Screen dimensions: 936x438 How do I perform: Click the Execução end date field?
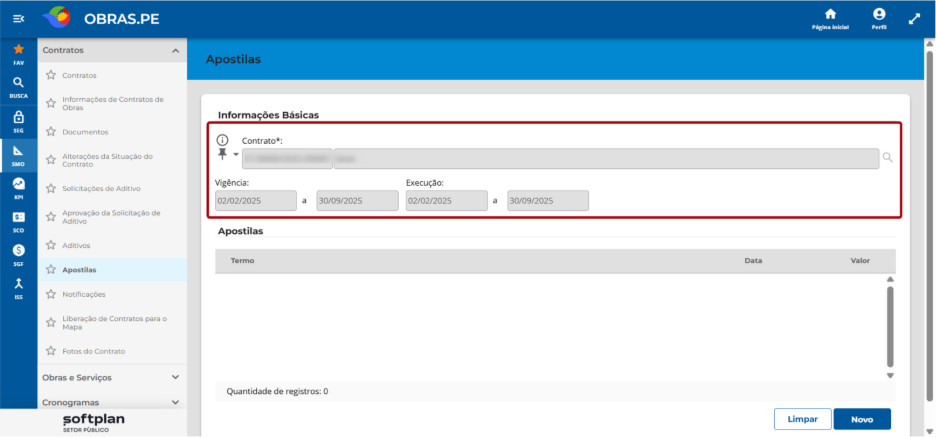(x=548, y=201)
